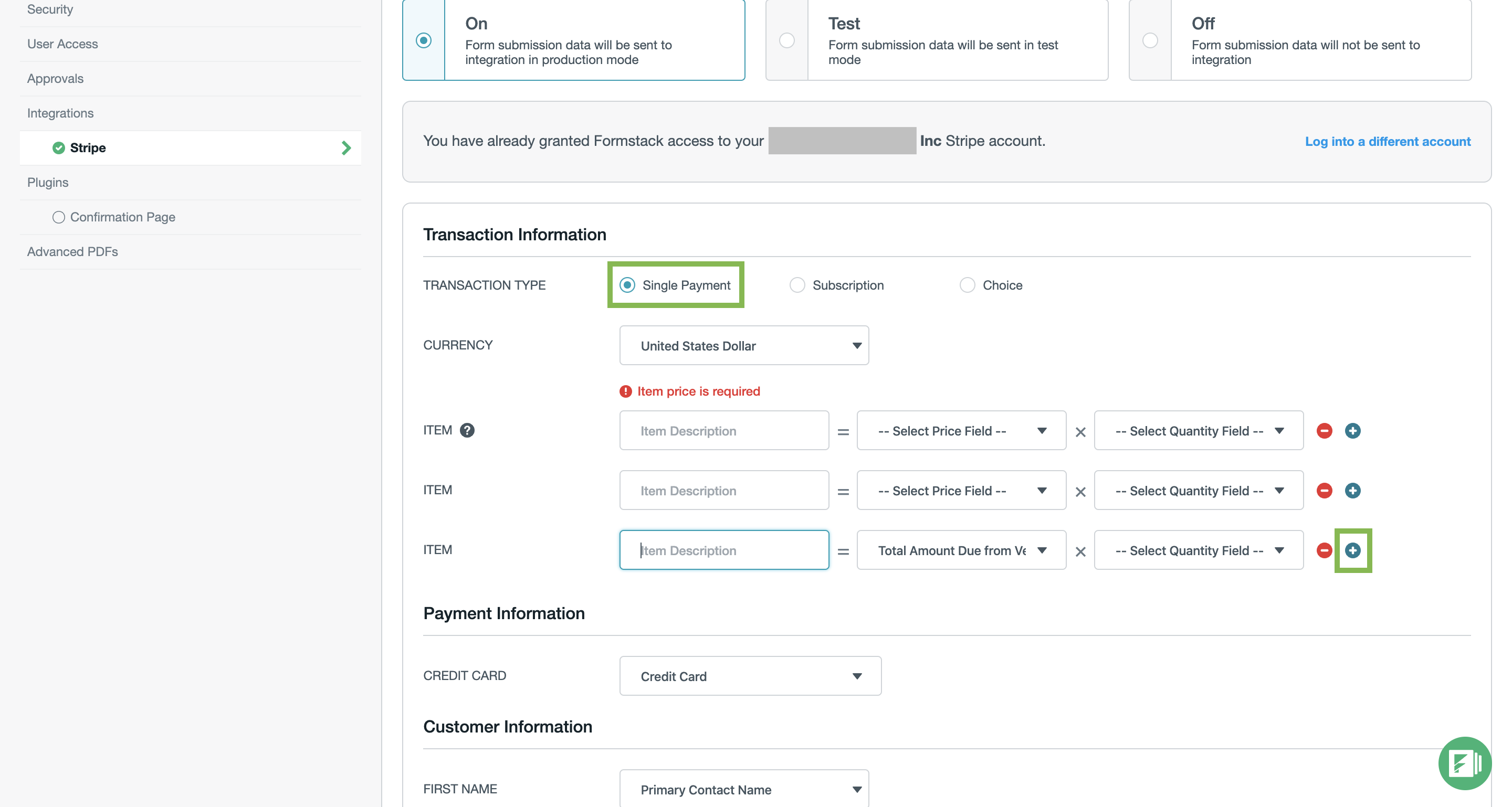
Task: Click the ITEM help question mark icon
Action: [x=467, y=430]
